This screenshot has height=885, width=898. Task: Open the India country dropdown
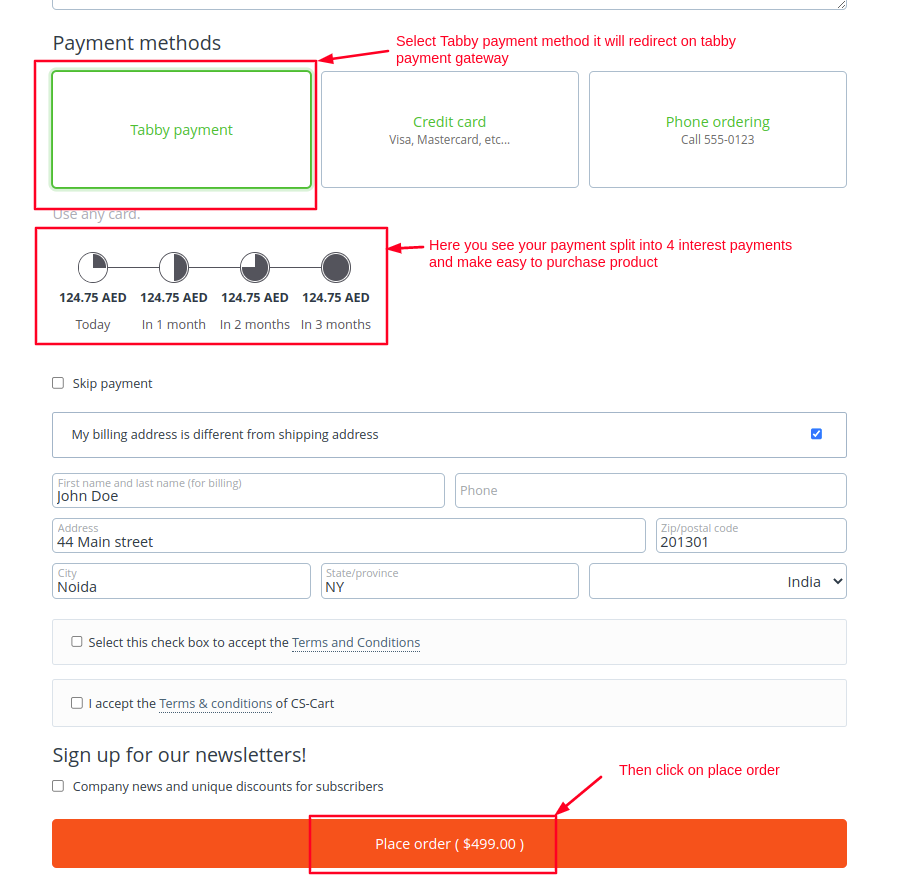(x=717, y=581)
